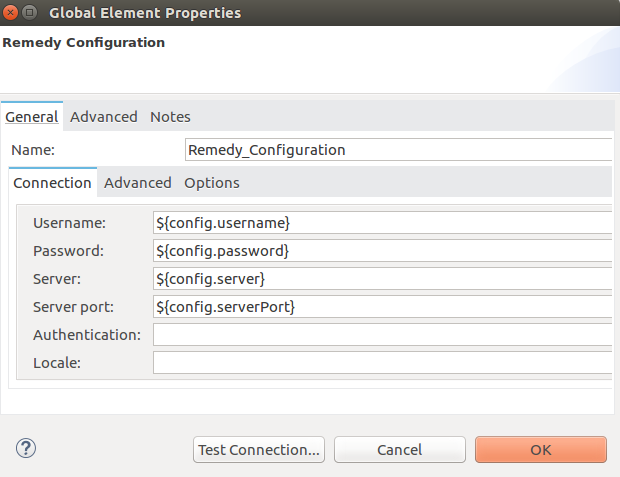Viewport: 620px width, 477px height.
Task: Cancel the Remedy configuration dialog
Action: click(399, 450)
